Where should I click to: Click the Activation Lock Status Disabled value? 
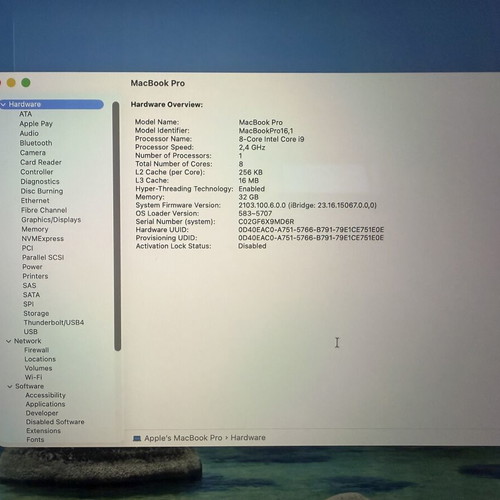[x=252, y=246]
